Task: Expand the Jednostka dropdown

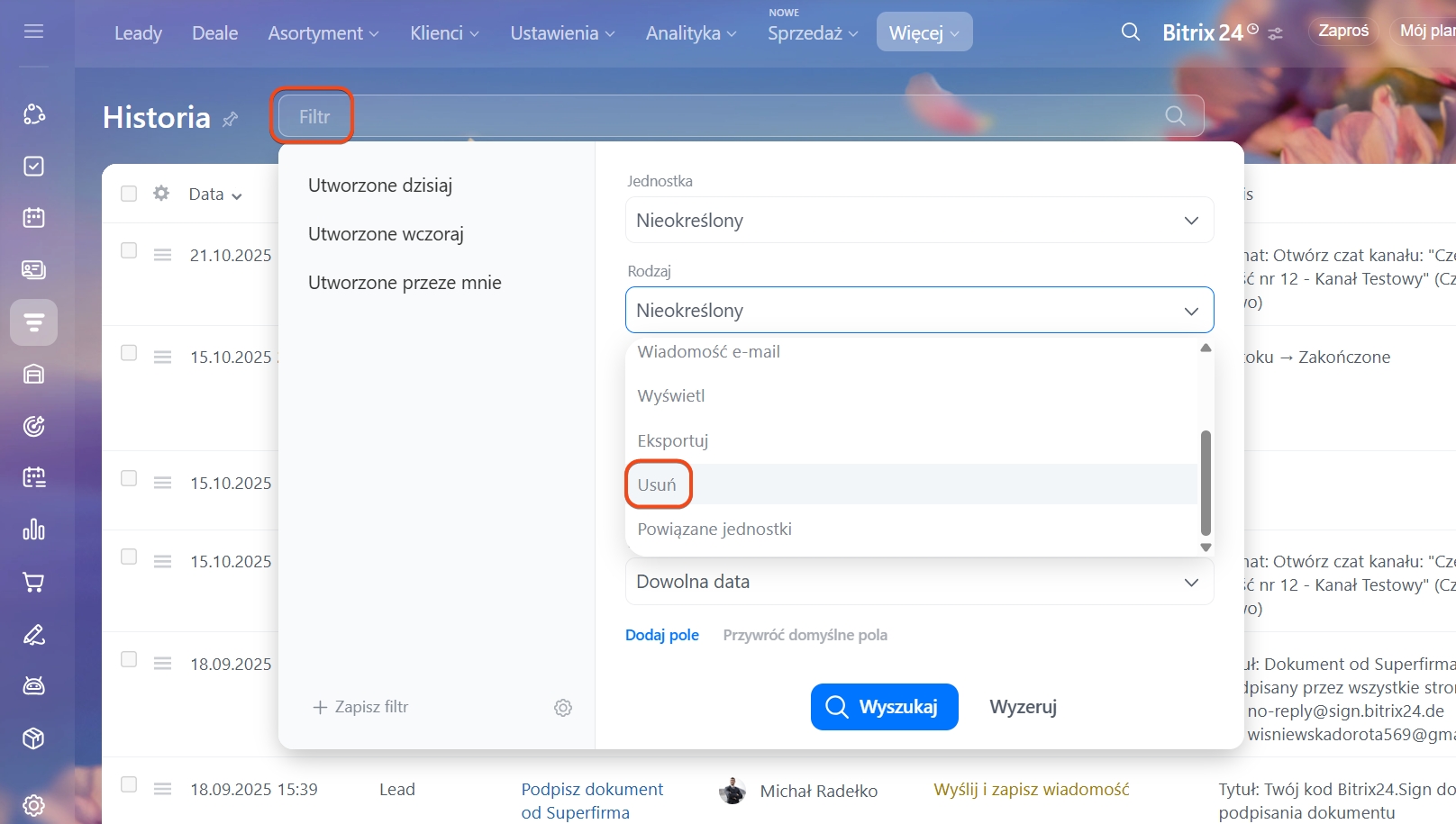Action: click(919, 221)
